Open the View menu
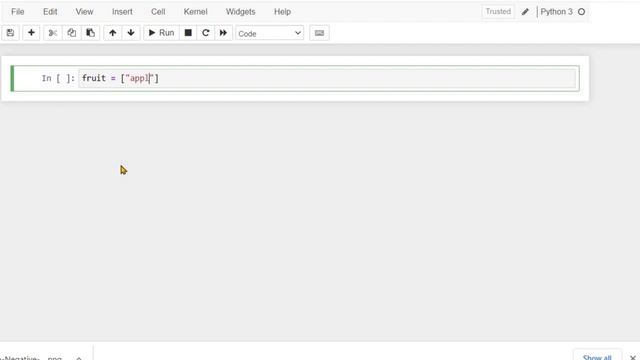Screen dimensions: 640x360 [x=84, y=12]
